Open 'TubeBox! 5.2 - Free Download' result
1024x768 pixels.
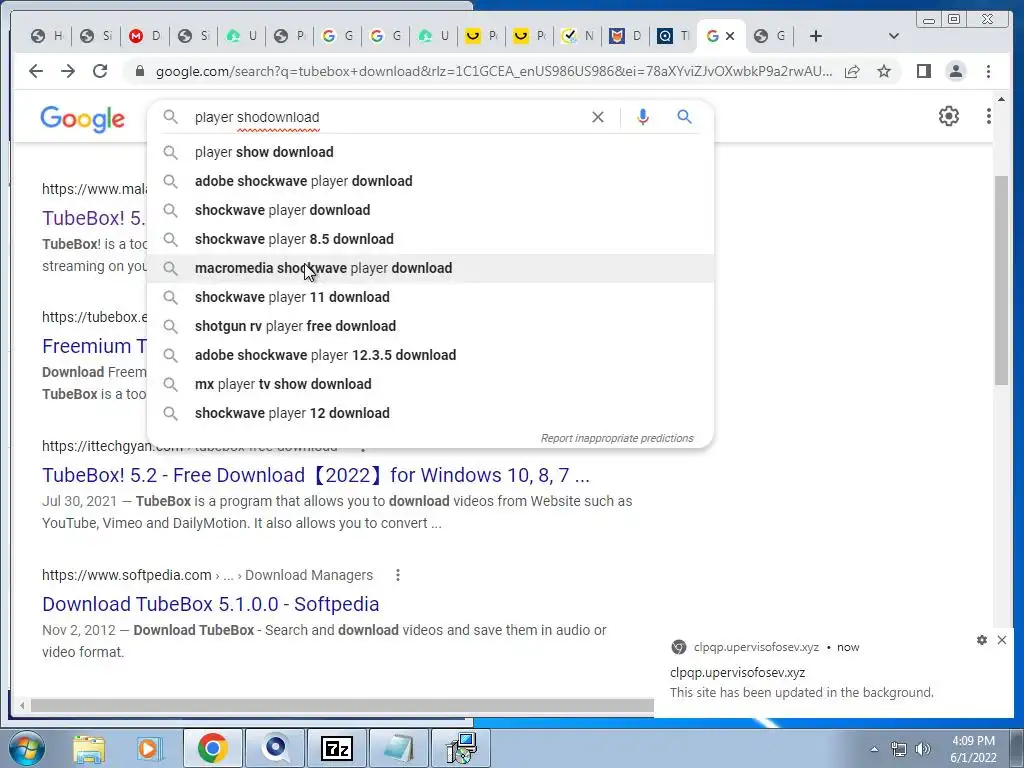[315, 475]
